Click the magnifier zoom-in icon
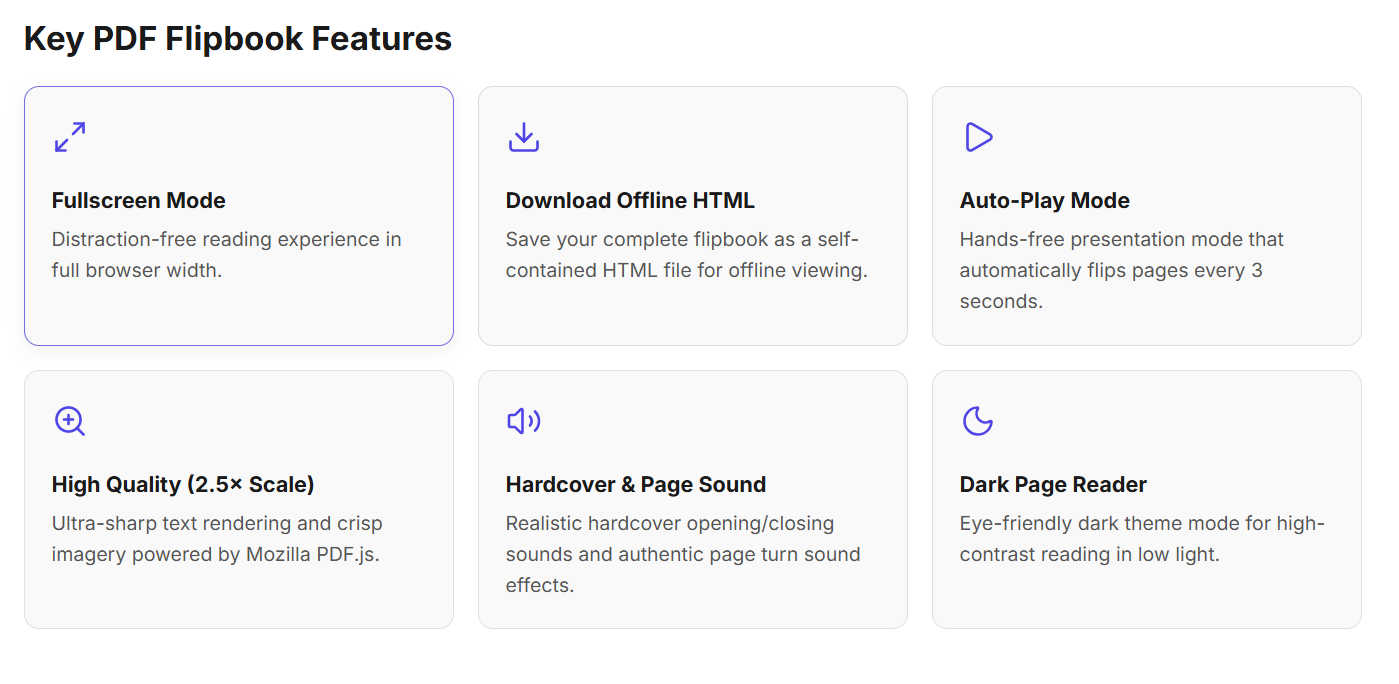This screenshot has height=684, width=1399. pos(70,421)
